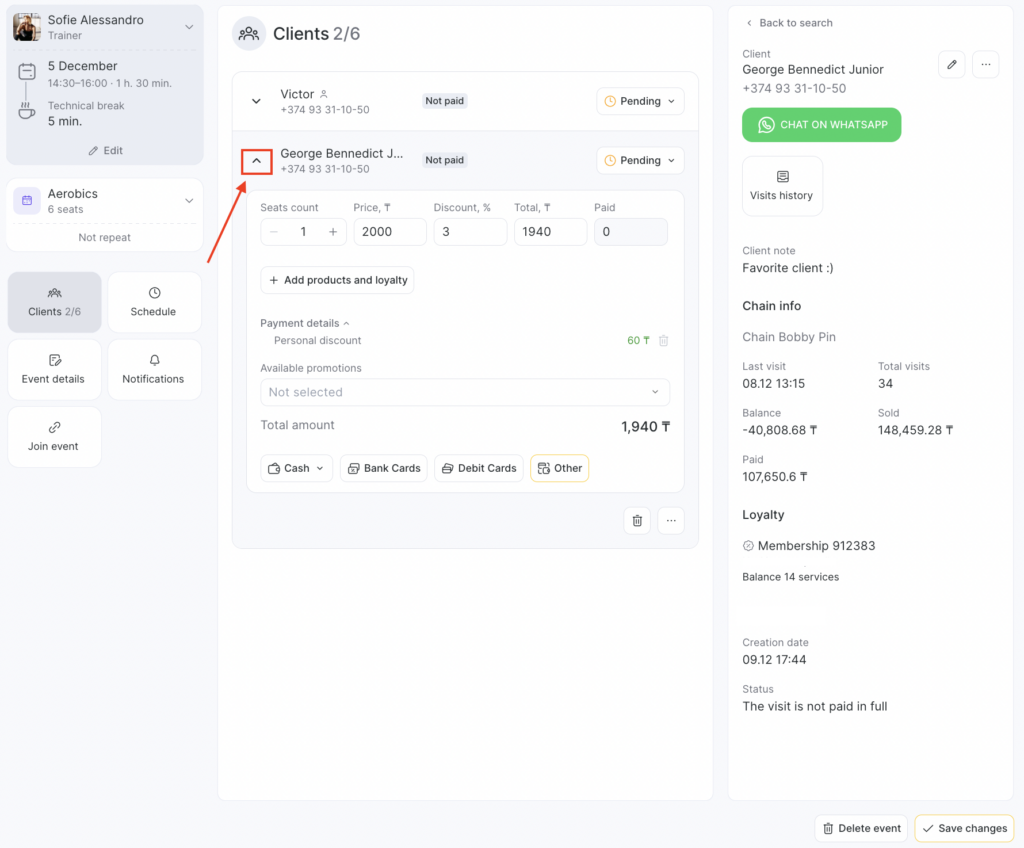Delete the Personal discount with trash icon

(664, 341)
